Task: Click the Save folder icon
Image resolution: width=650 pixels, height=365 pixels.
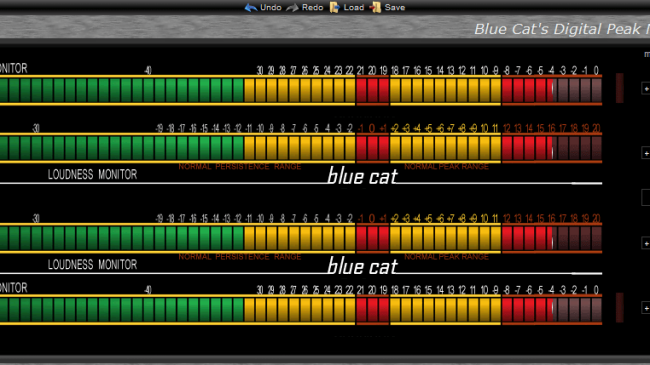Action: coord(375,7)
